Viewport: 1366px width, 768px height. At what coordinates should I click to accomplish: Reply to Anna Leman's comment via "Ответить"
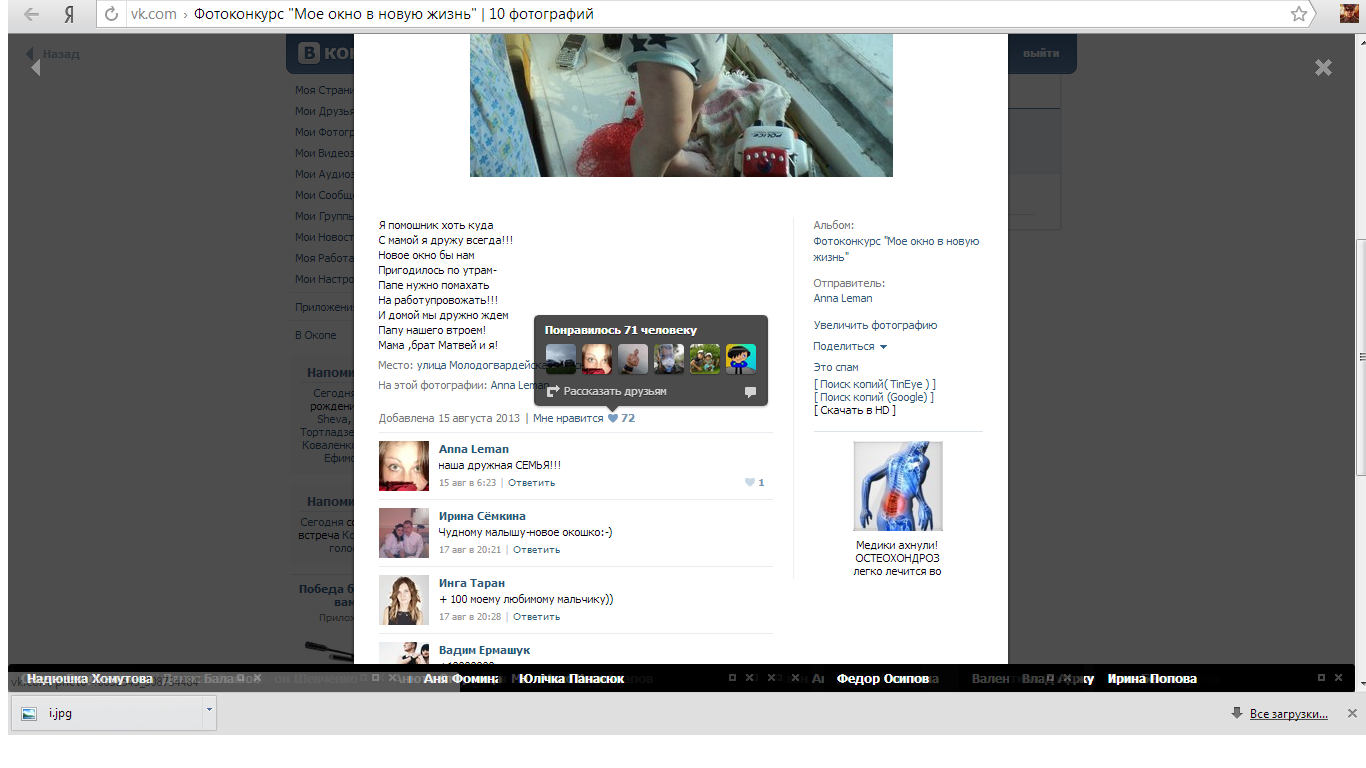pos(531,483)
